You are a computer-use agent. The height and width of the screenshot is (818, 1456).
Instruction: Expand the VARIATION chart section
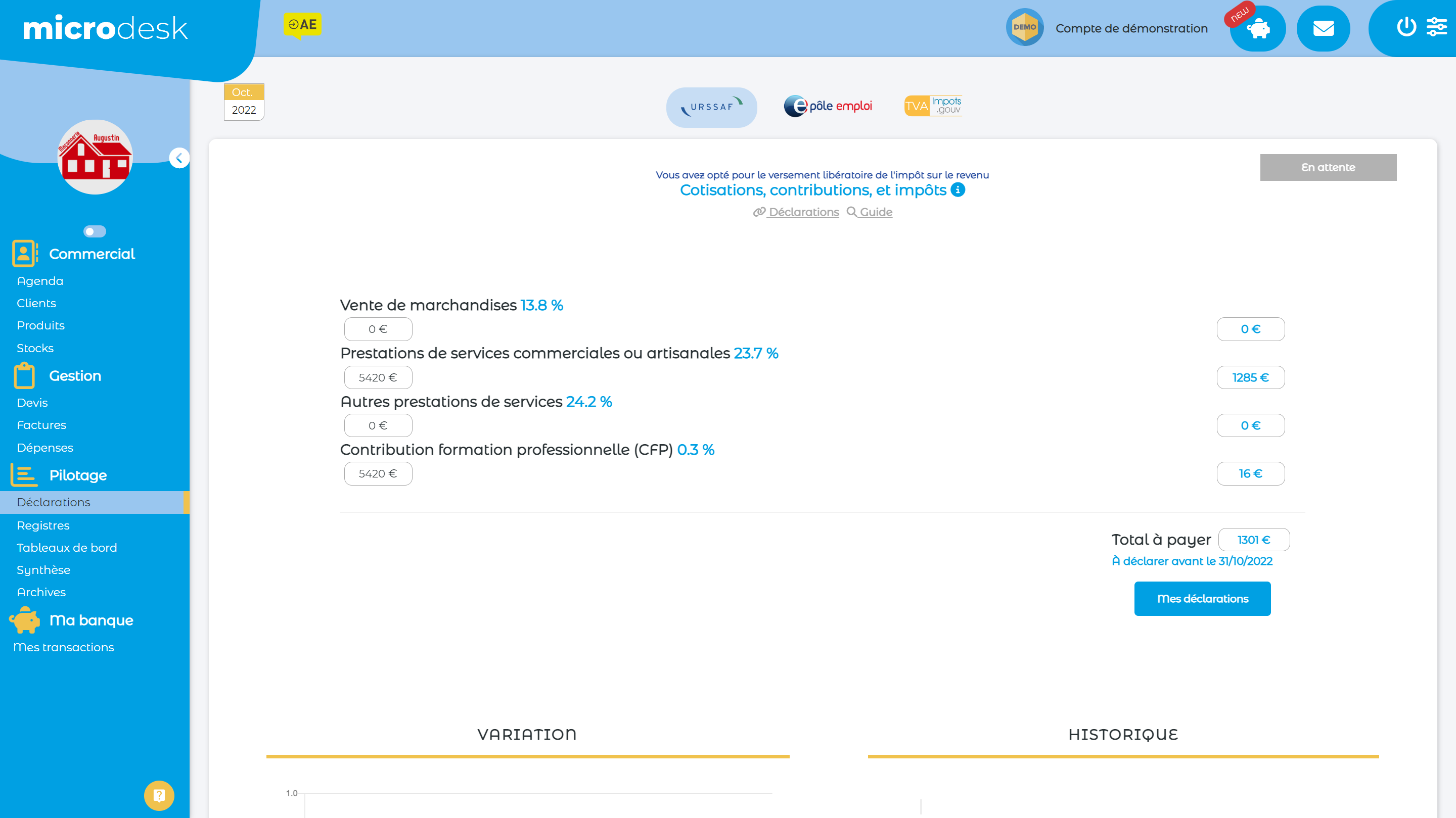(x=526, y=734)
